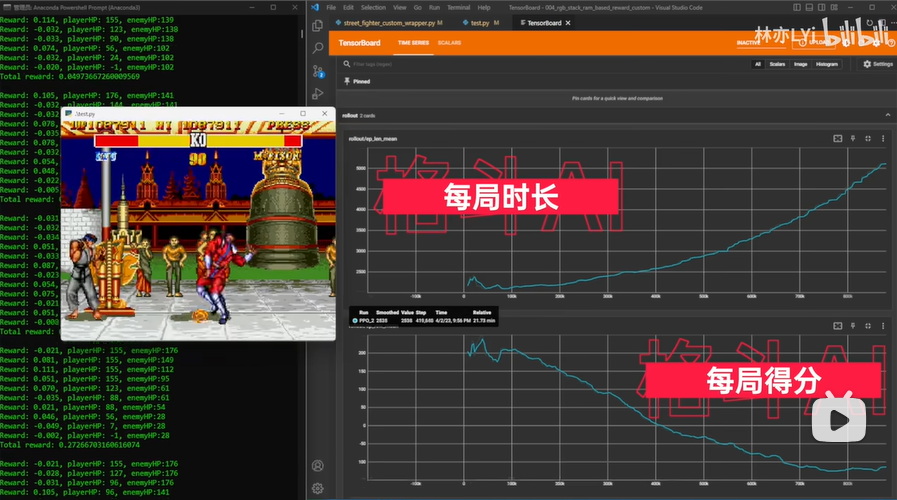Viewport: 897px width, 500px height.
Task: Open more options on lower reward card
Action: pos(883,326)
